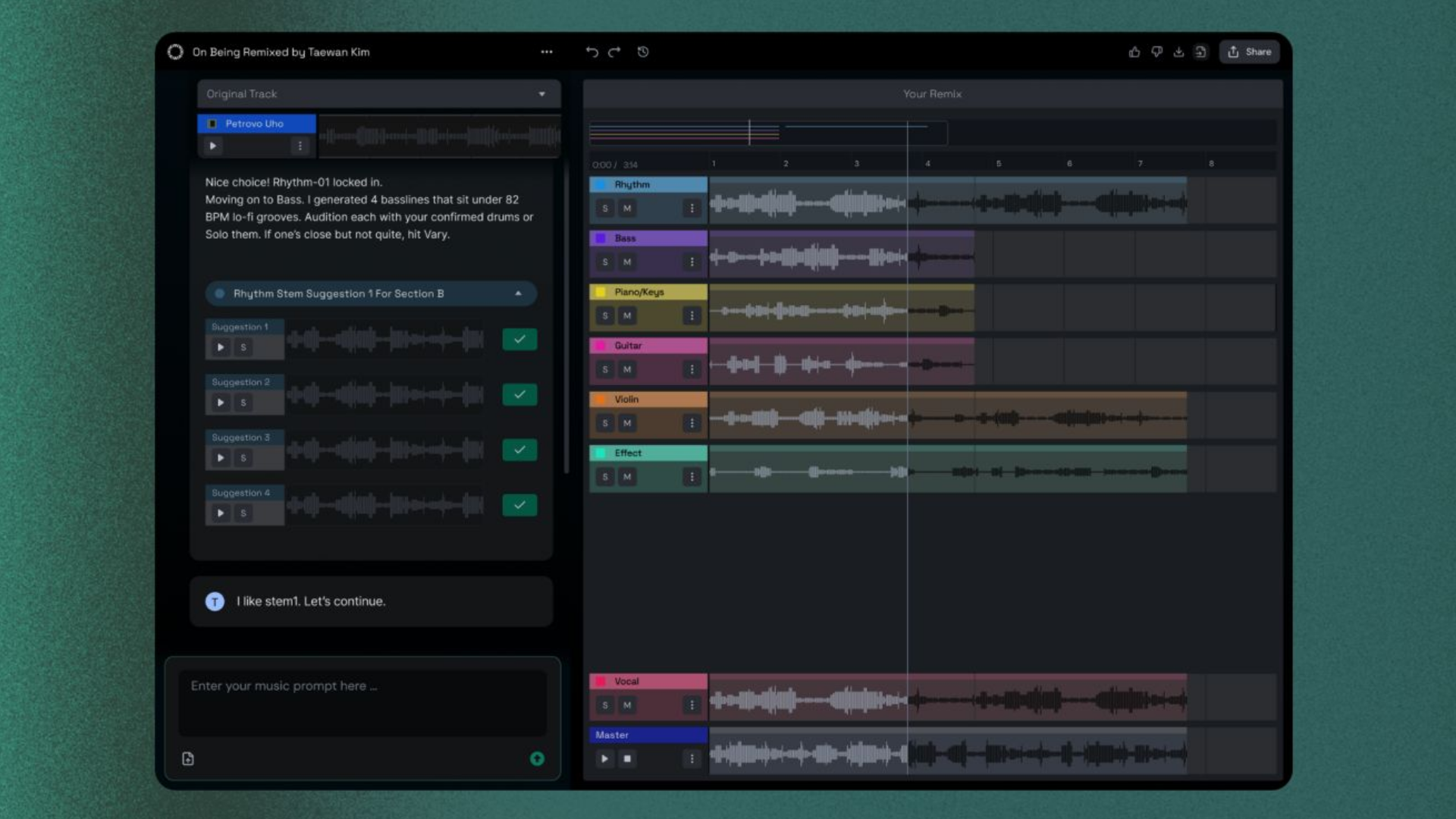This screenshot has height=819, width=1456.
Task: Click the music prompt input field
Action: [x=362, y=701]
